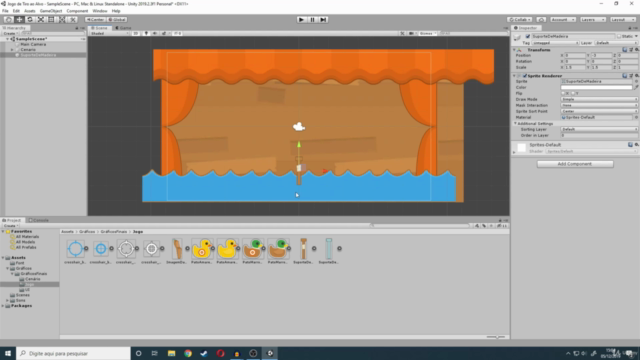The image size is (640, 360).
Task: Select the yellow duck with target thumbnail
Action: (202, 249)
